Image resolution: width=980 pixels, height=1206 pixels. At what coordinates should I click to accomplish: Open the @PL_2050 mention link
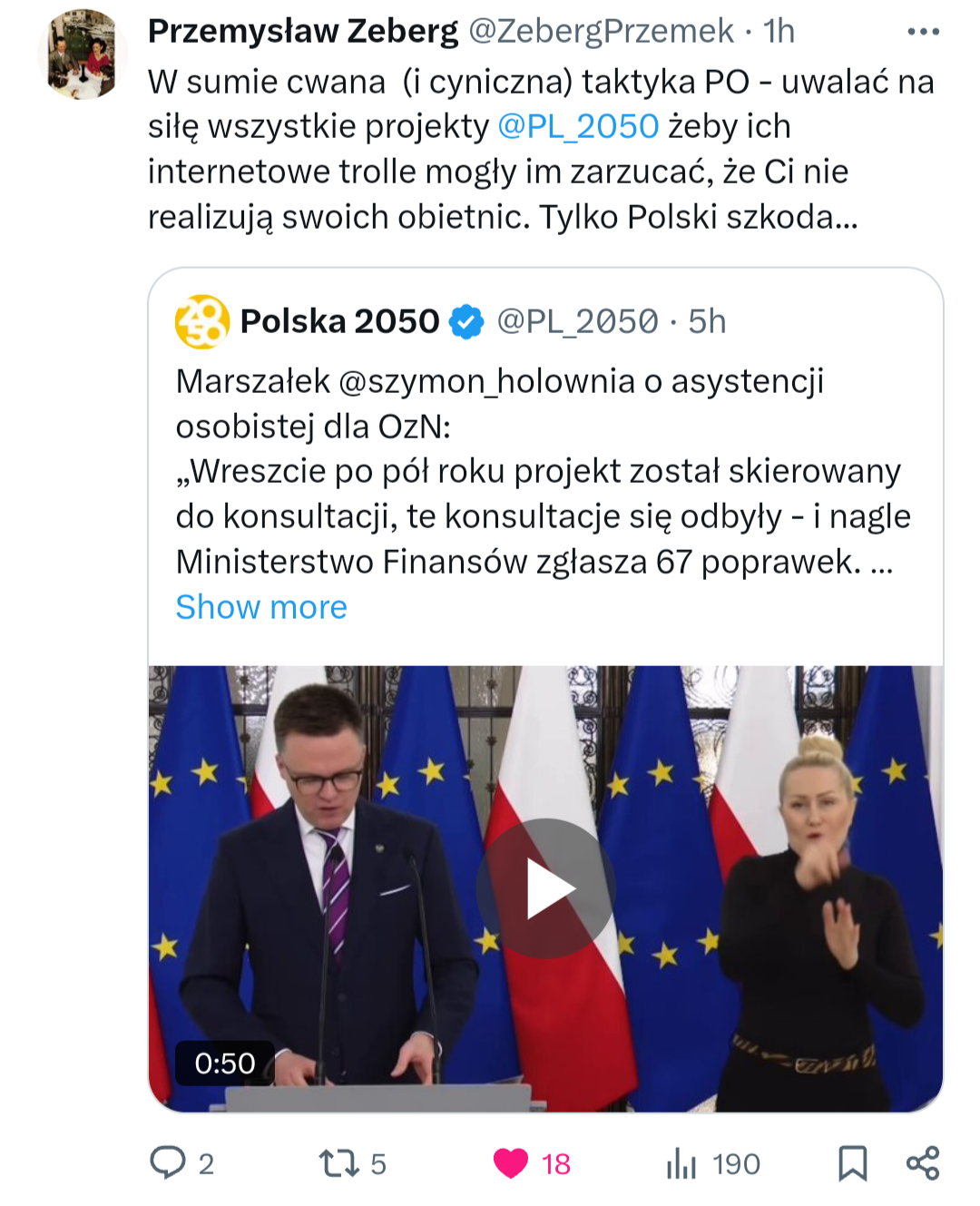tap(578, 126)
